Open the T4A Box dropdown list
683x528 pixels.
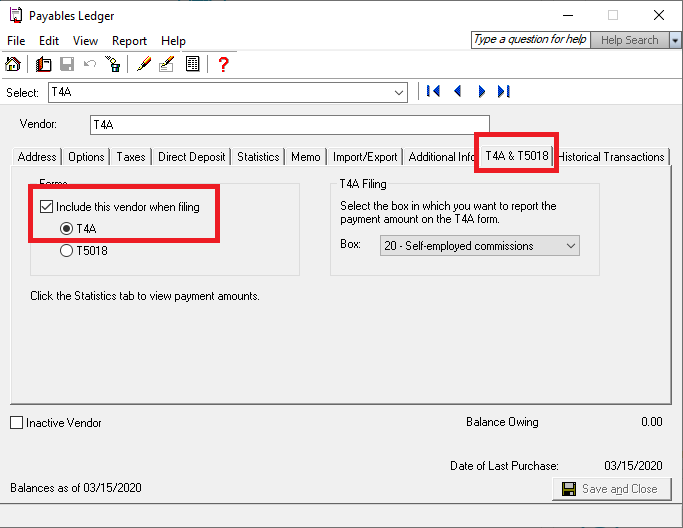point(571,246)
